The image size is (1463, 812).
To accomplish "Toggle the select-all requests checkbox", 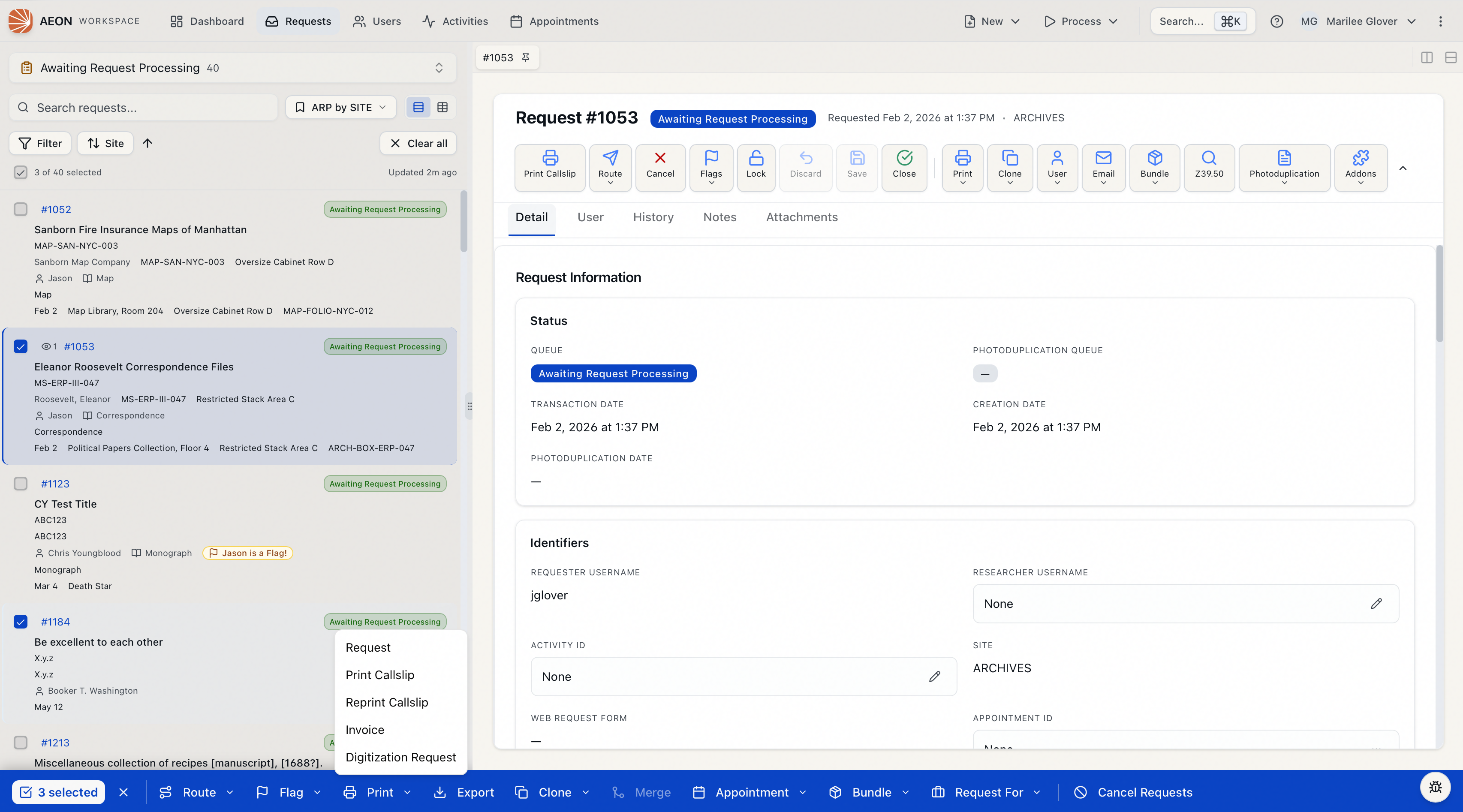I will click(x=21, y=172).
